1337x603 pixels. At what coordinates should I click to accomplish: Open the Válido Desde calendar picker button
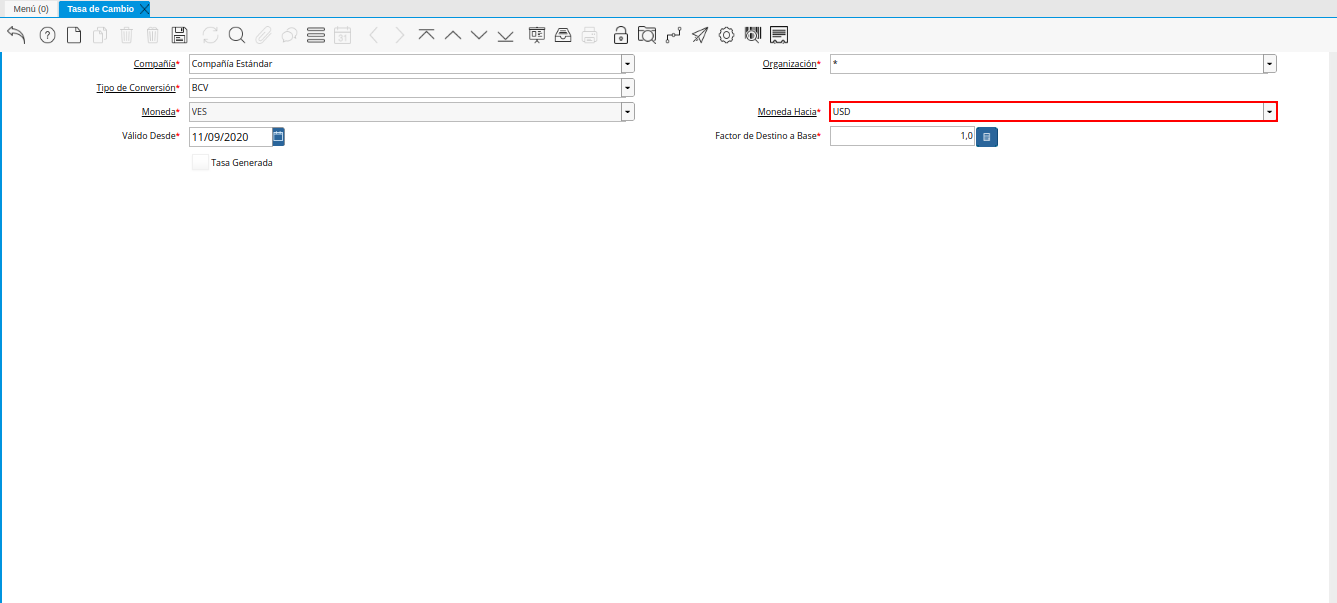(279, 136)
